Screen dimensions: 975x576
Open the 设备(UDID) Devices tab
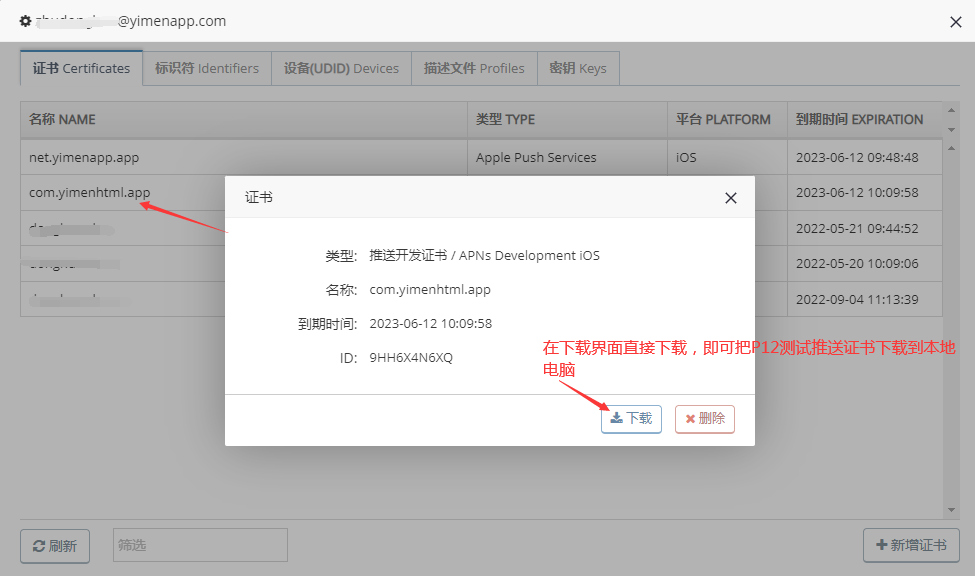pyautogui.click(x=341, y=68)
